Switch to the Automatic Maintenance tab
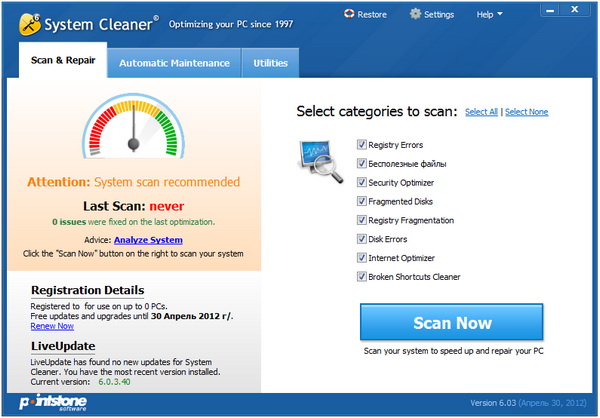Screen dimensions: 600x418 click(174, 63)
